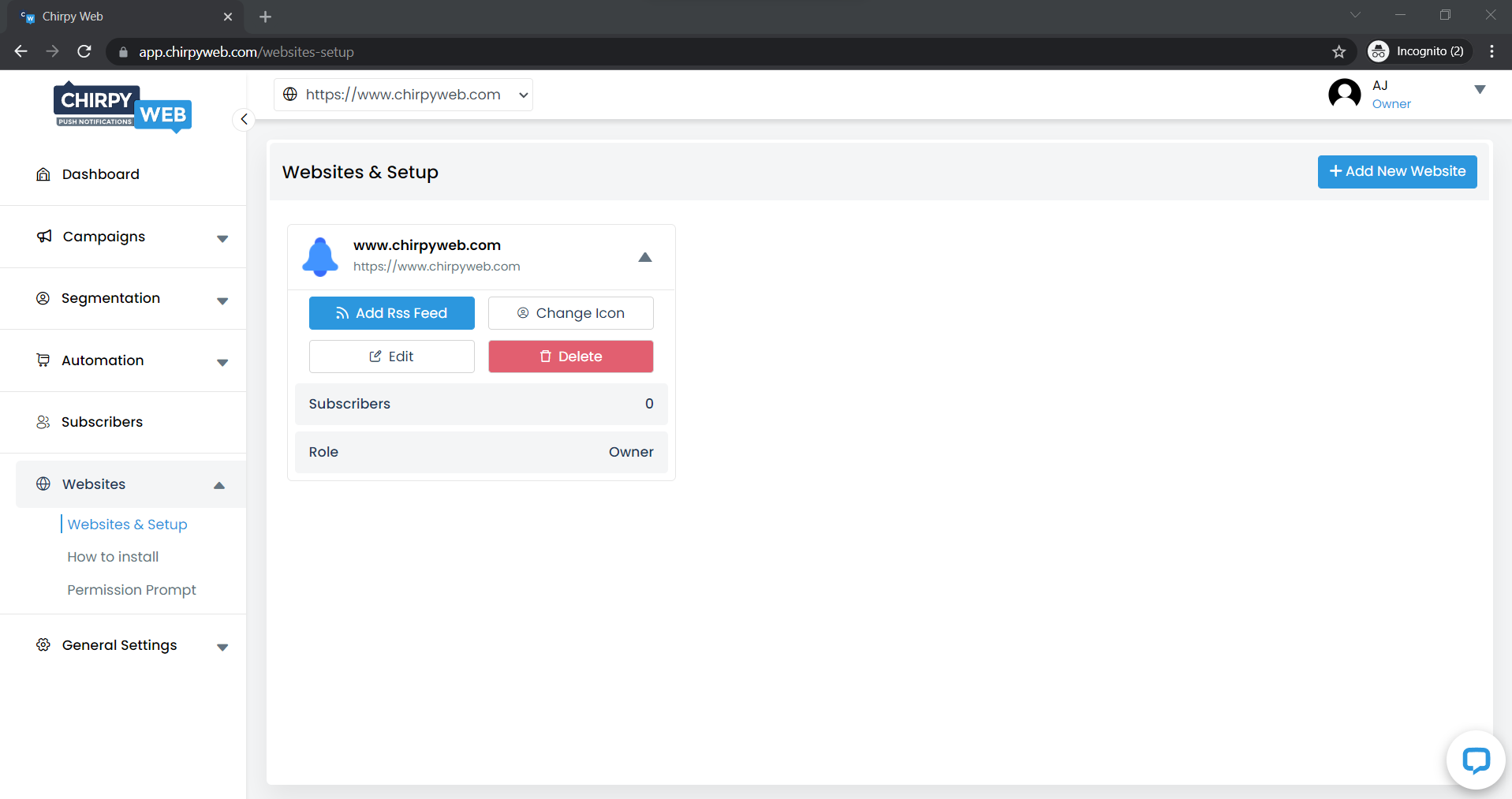1512x799 pixels.
Task: Go to Websites & Setup submenu
Action: [127, 525]
